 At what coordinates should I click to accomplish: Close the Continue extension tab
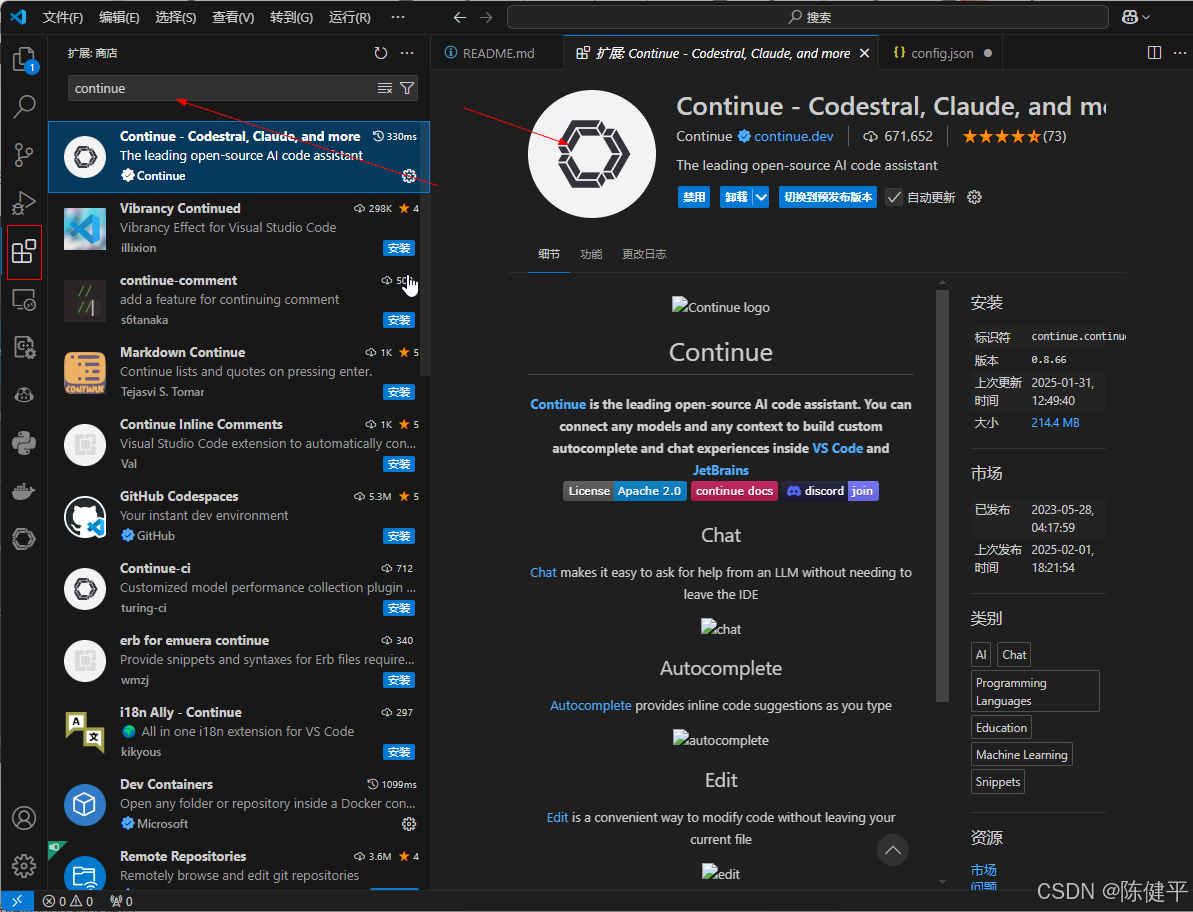point(864,53)
